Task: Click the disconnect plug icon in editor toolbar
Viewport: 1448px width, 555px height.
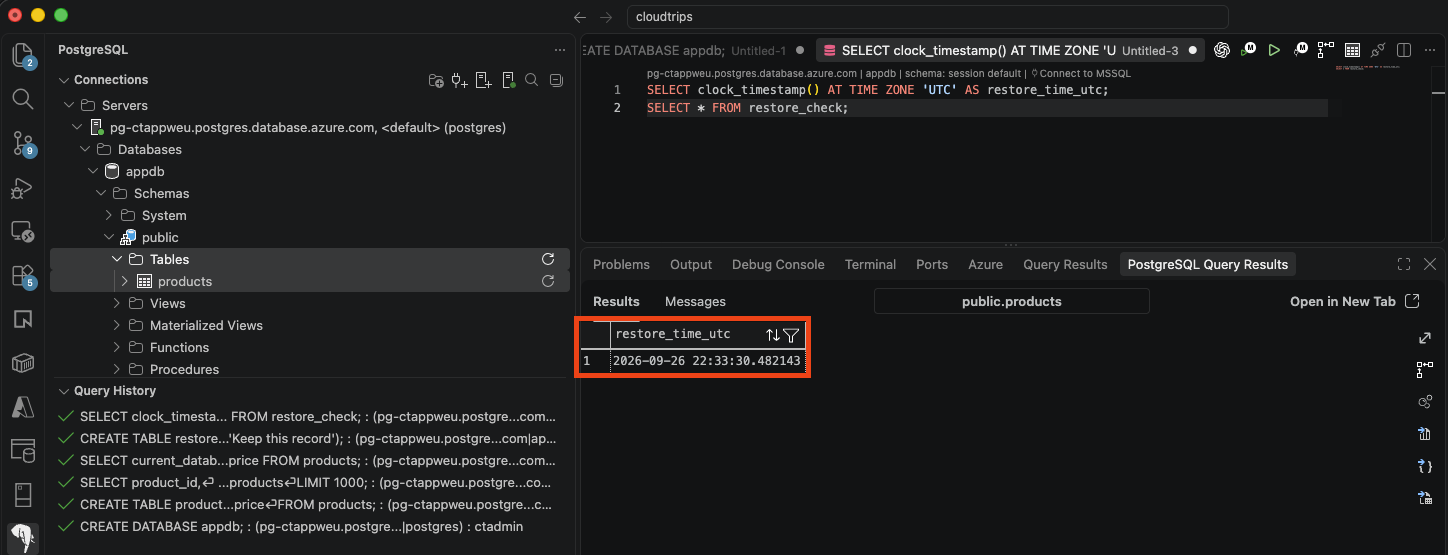Action: pyautogui.click(x=1378, y=50)
